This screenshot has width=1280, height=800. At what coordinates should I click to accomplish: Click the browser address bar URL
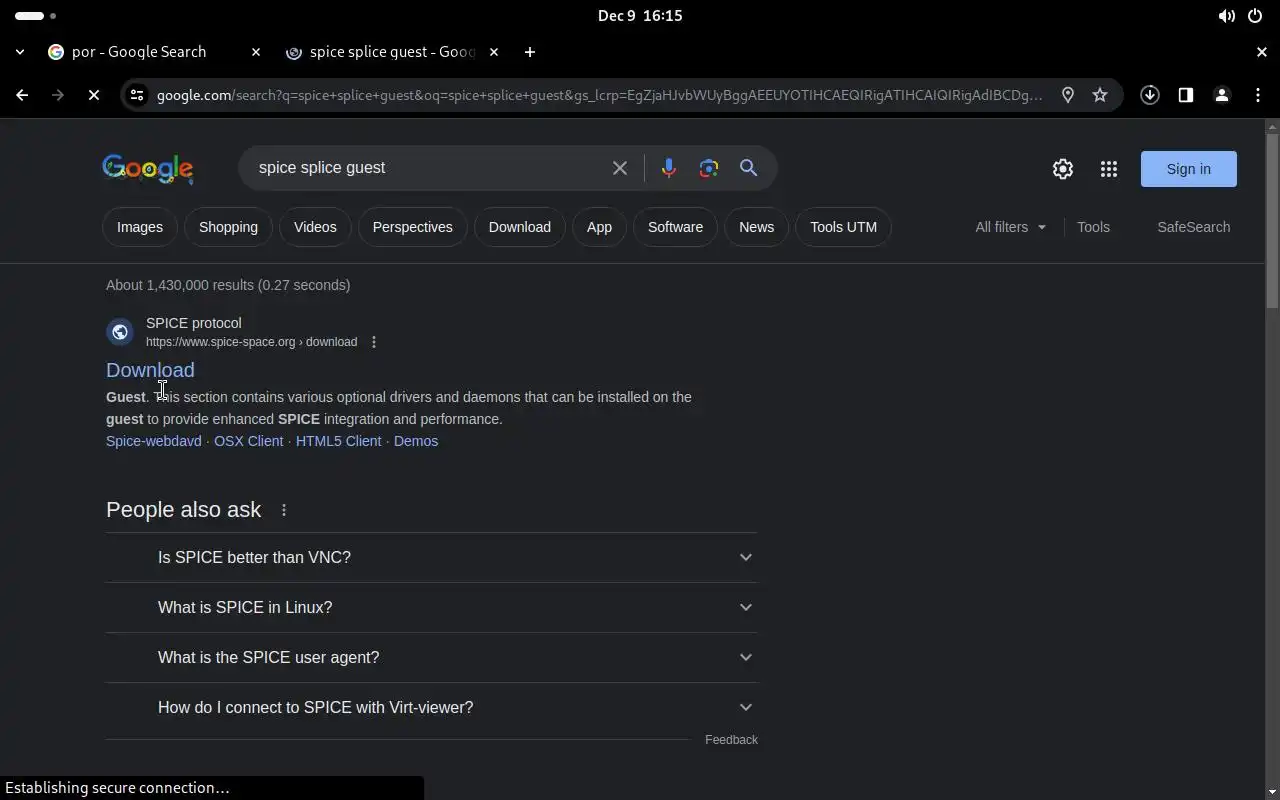(599, 95)
